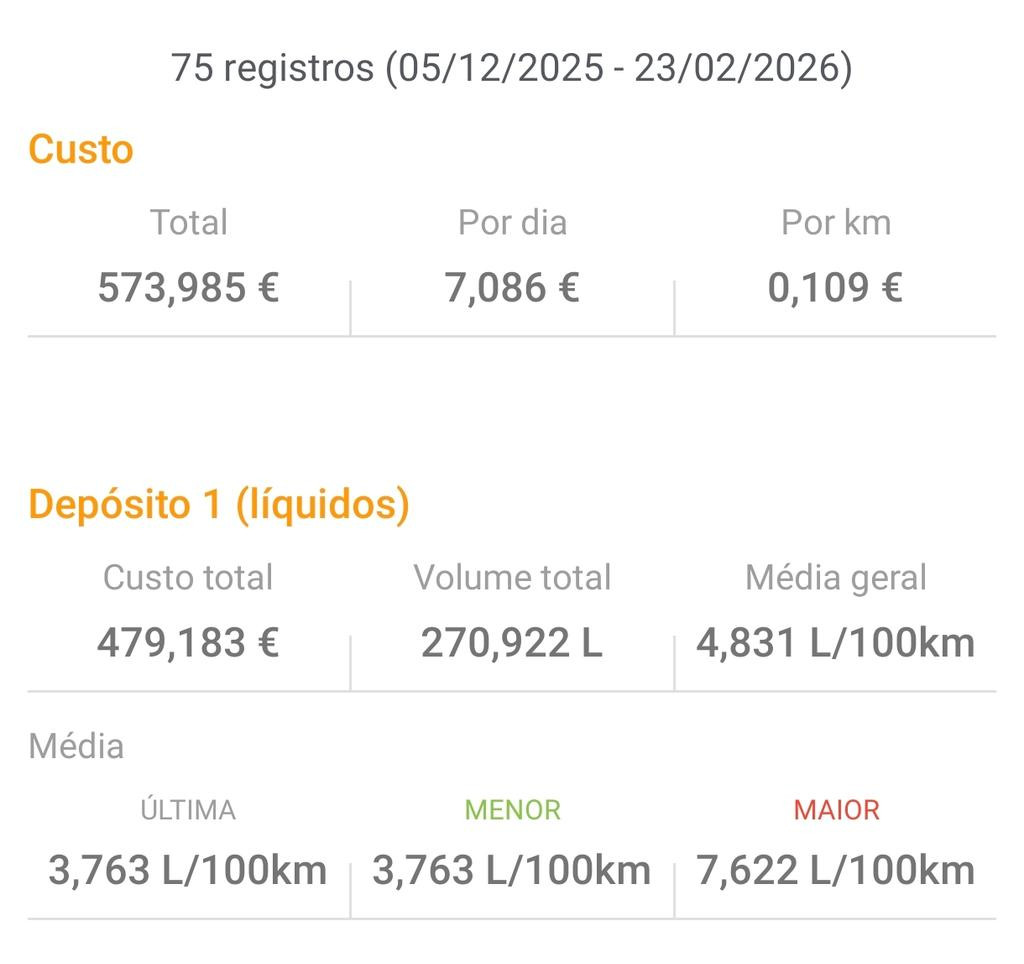Select the Por km label
Screen dimensions: 1024x964
tap(836, 222)
